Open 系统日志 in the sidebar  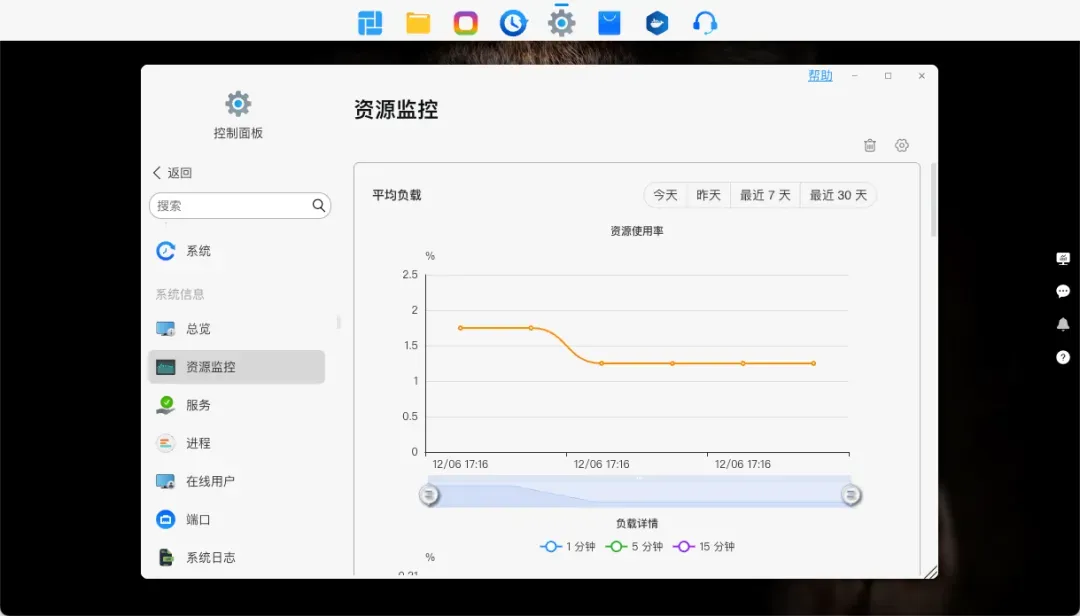pos(210,558)
